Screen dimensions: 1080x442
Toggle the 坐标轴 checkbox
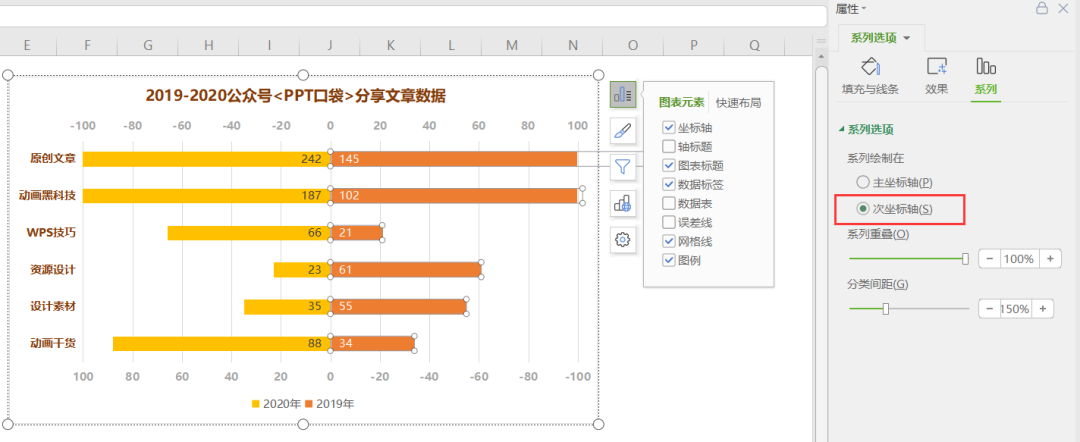click(x=668, y=127)
